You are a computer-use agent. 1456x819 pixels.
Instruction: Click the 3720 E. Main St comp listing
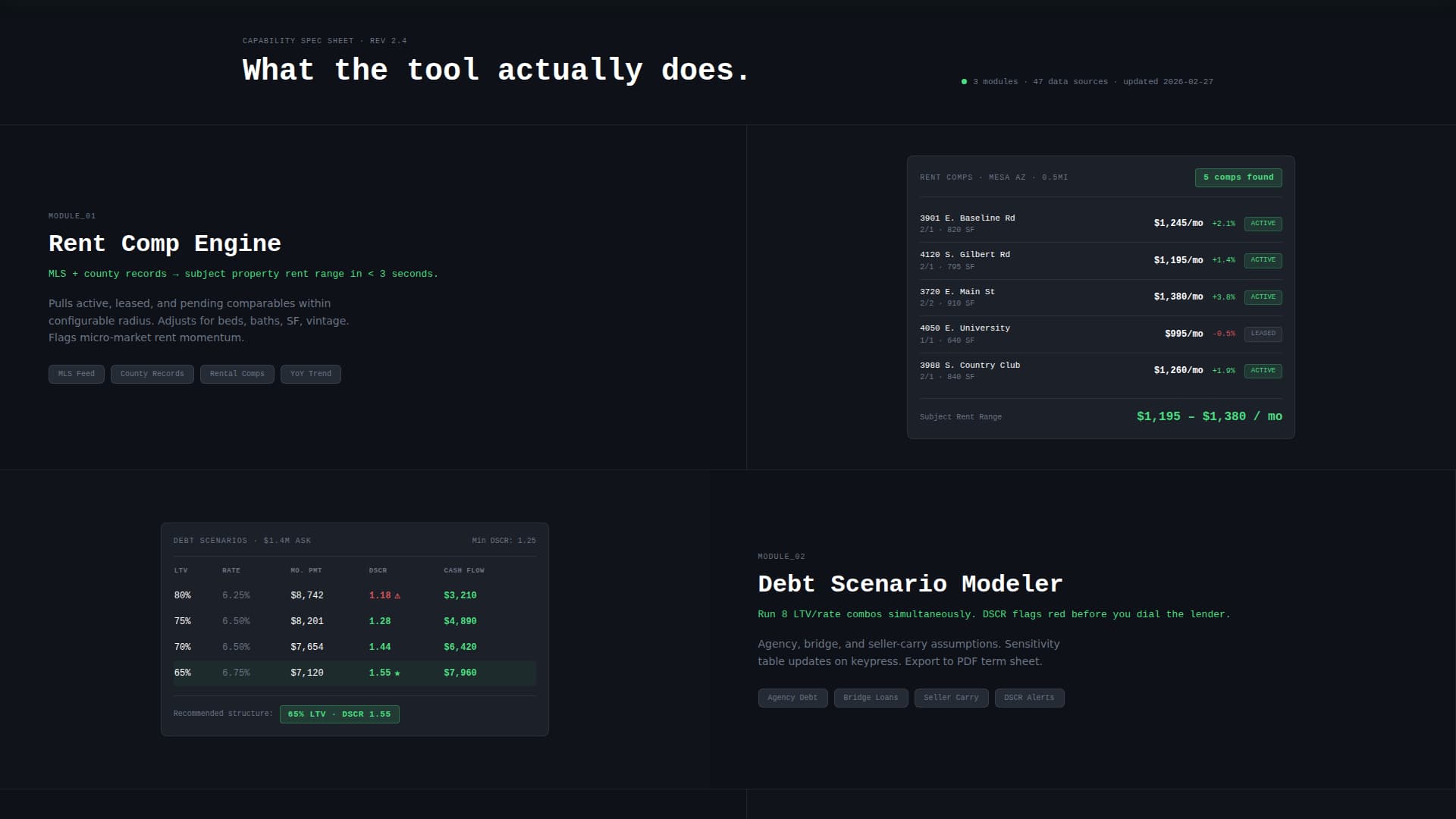click(1100, 297)
